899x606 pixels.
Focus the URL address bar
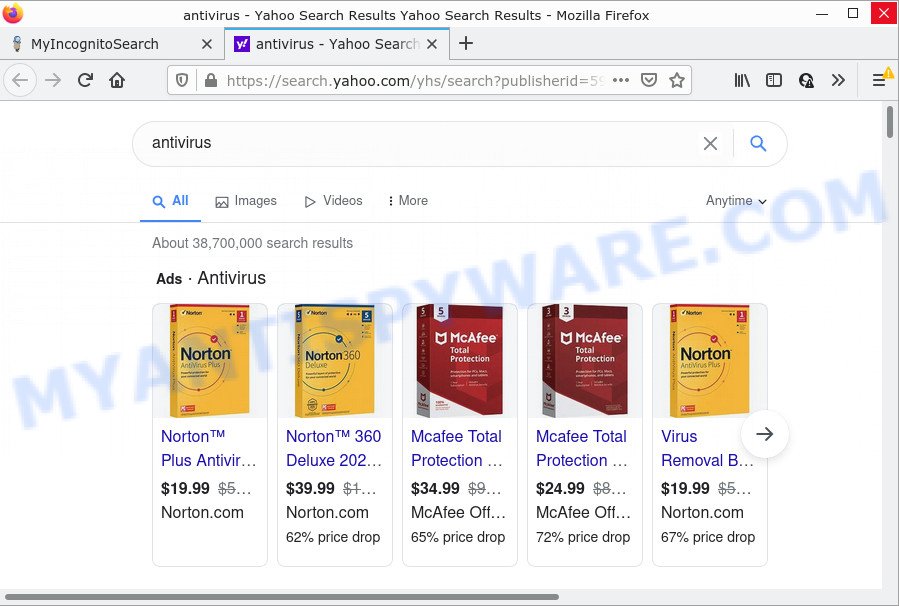coord(415,80)
